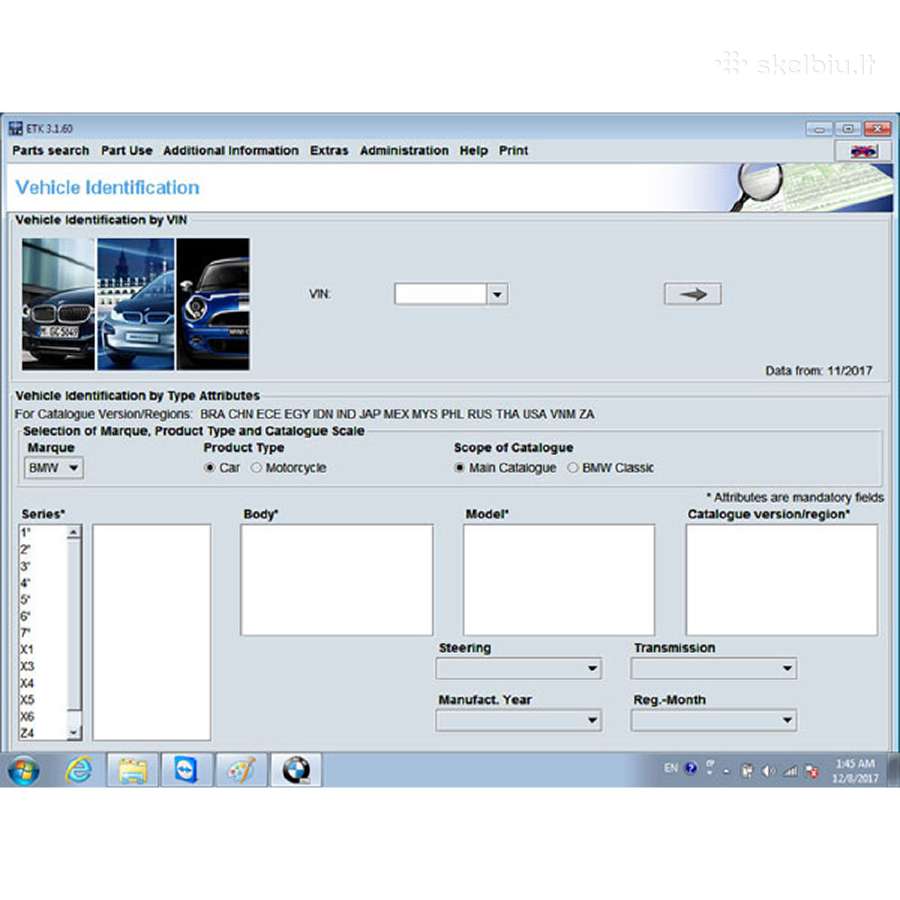Click in the Body list box
Screen dimensions: 900x900
336,580
